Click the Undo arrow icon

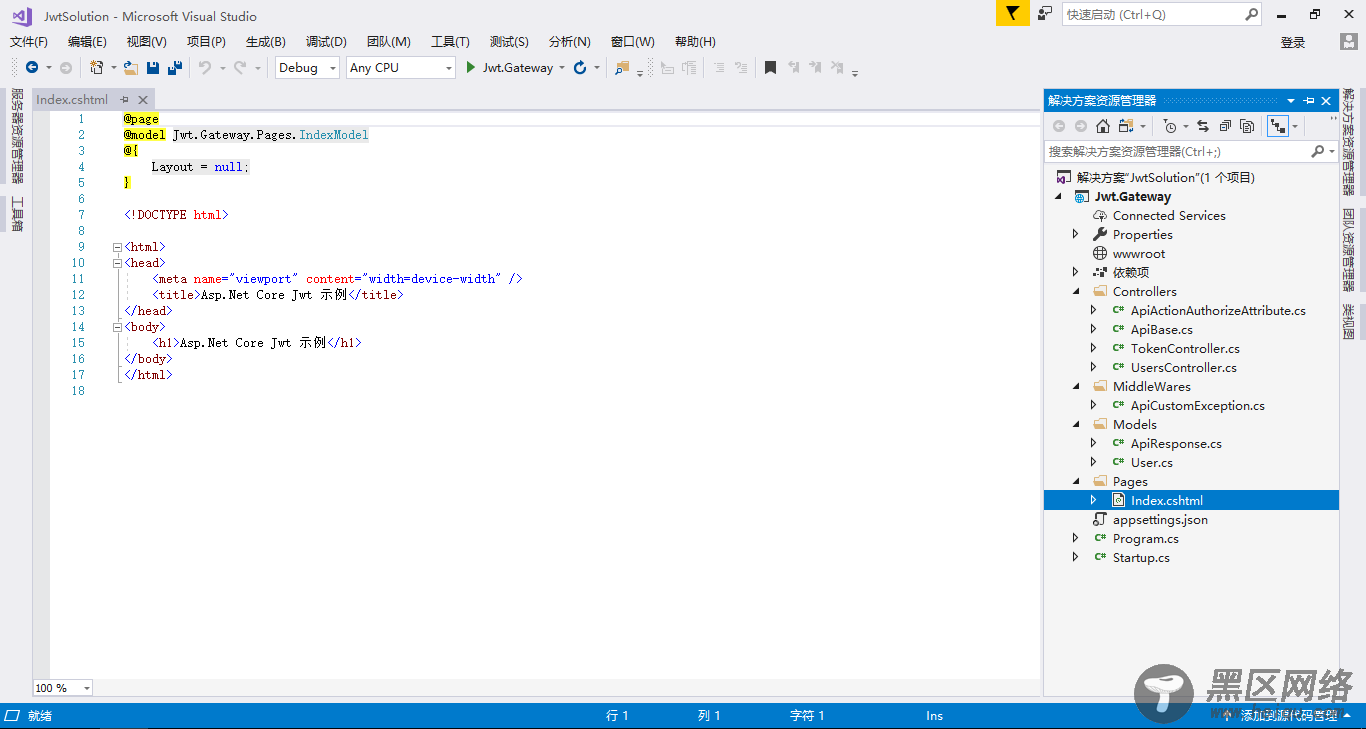pyautogui.click(x=204, y=68)
